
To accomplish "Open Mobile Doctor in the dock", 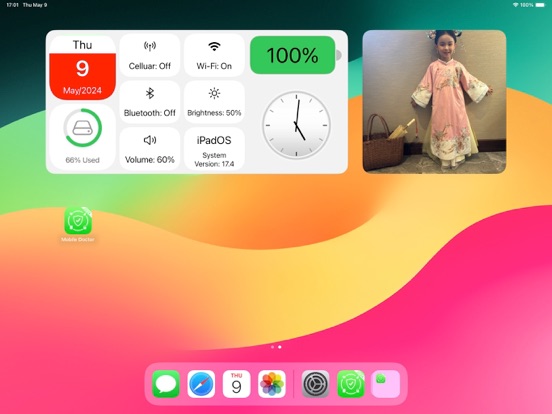I will [x=351, y=384].
